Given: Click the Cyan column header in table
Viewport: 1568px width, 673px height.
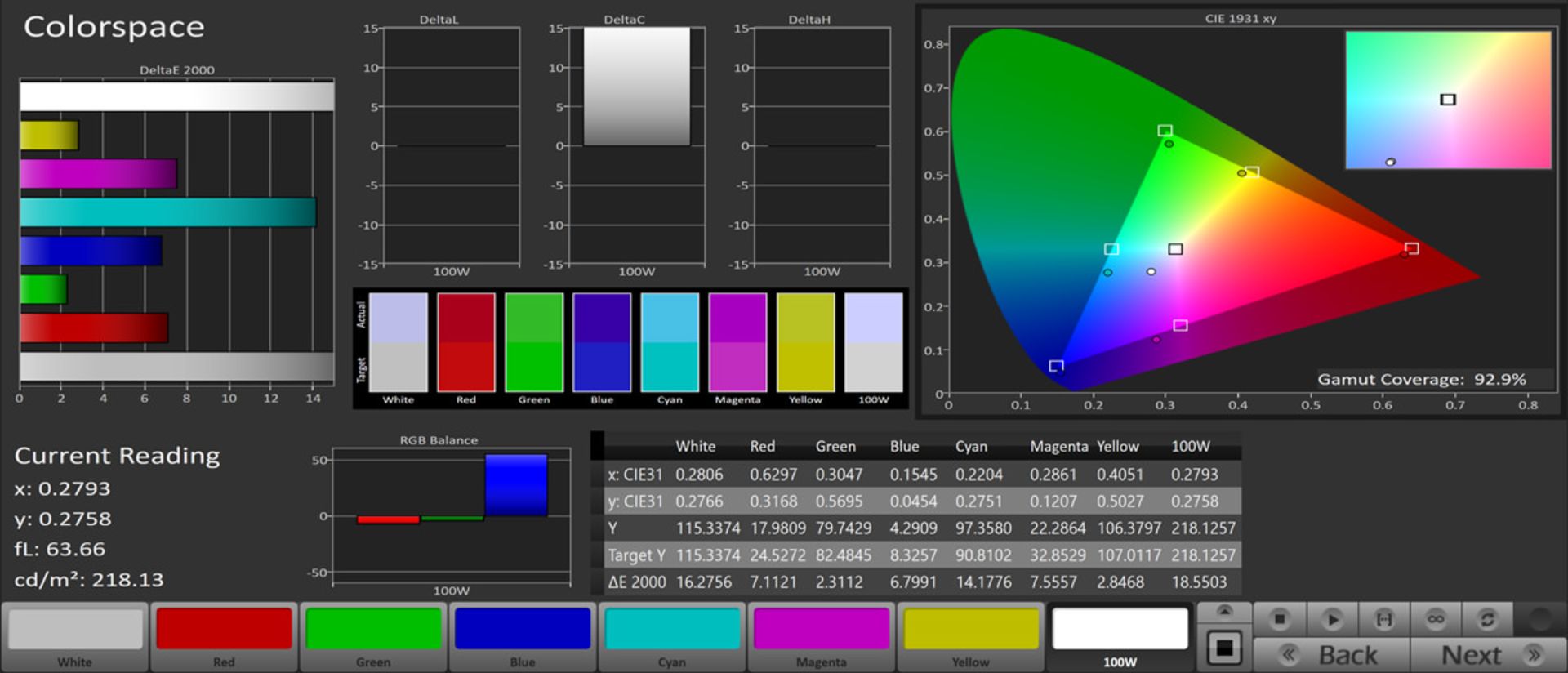Looking at the screenshot, I should tap(971, 447).
